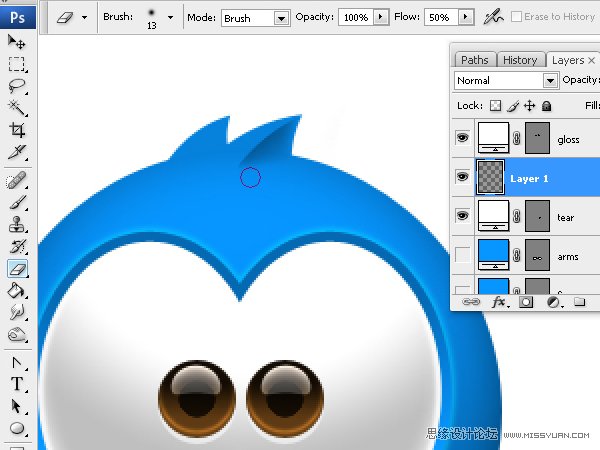
Task: Select the Brush tool in toolbox
Action: 16,202
